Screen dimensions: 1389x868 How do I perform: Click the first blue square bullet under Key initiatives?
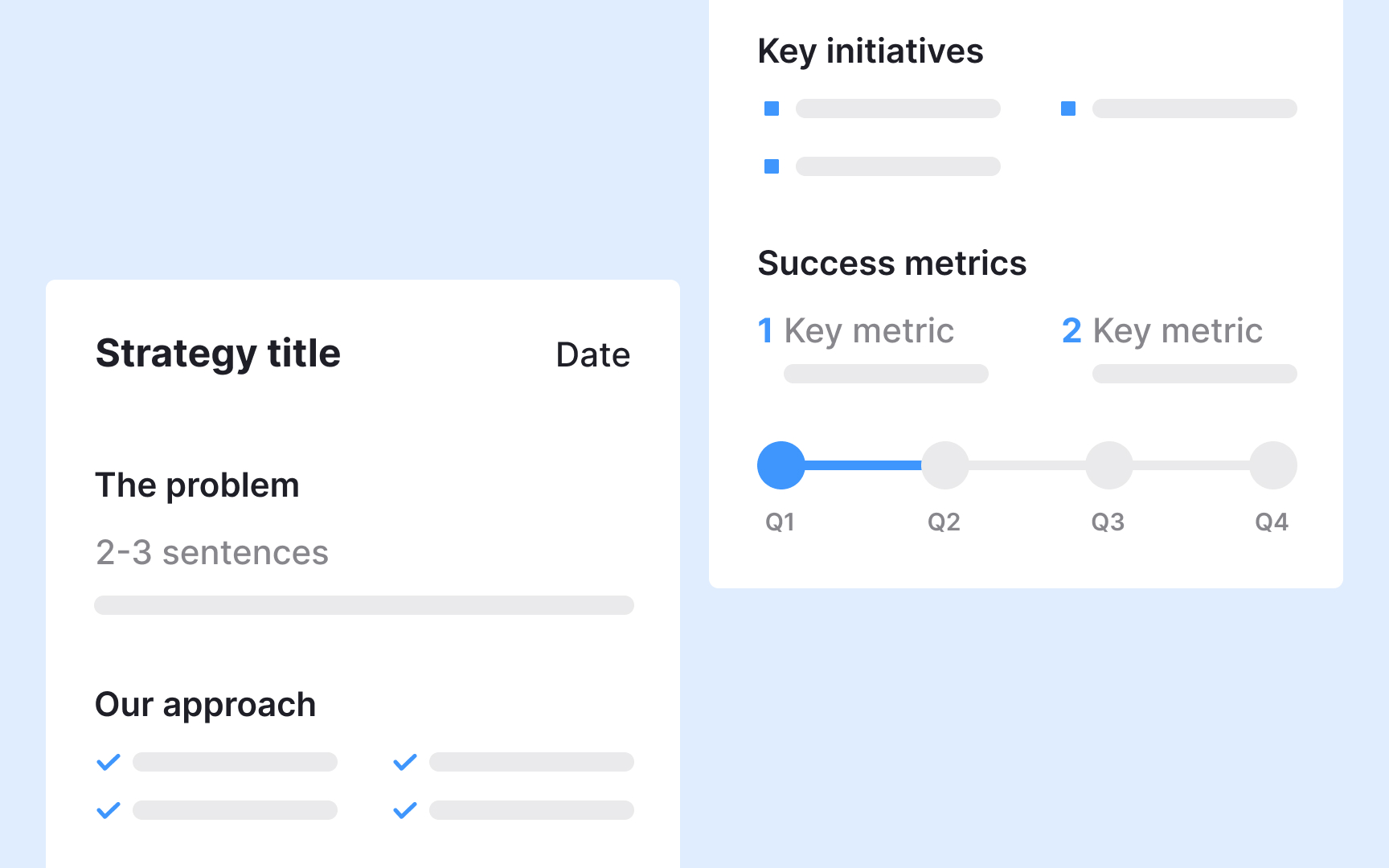[772, 108]
